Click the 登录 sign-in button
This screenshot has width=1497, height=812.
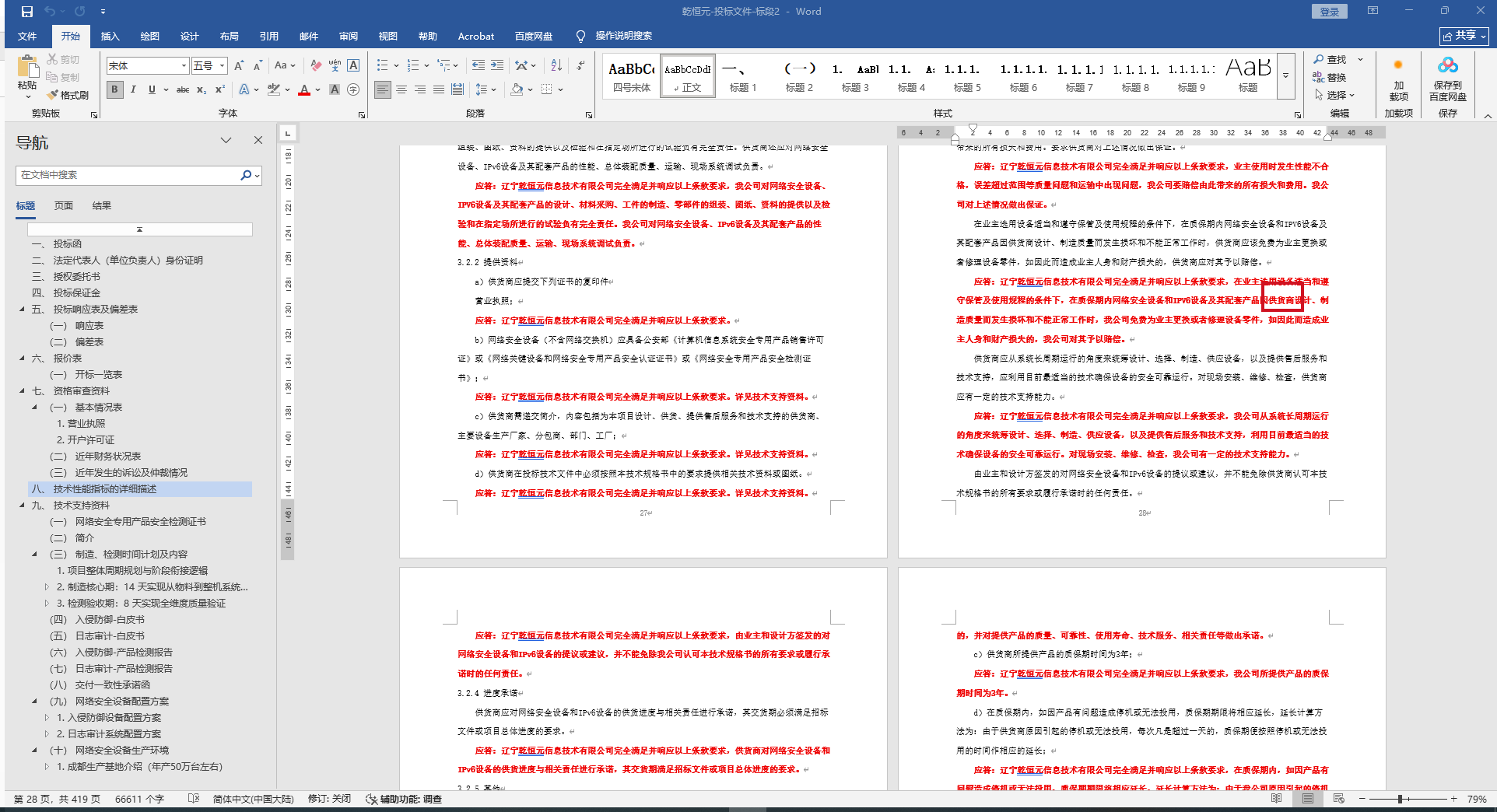pyautogui.click(x=1330, y=12)
